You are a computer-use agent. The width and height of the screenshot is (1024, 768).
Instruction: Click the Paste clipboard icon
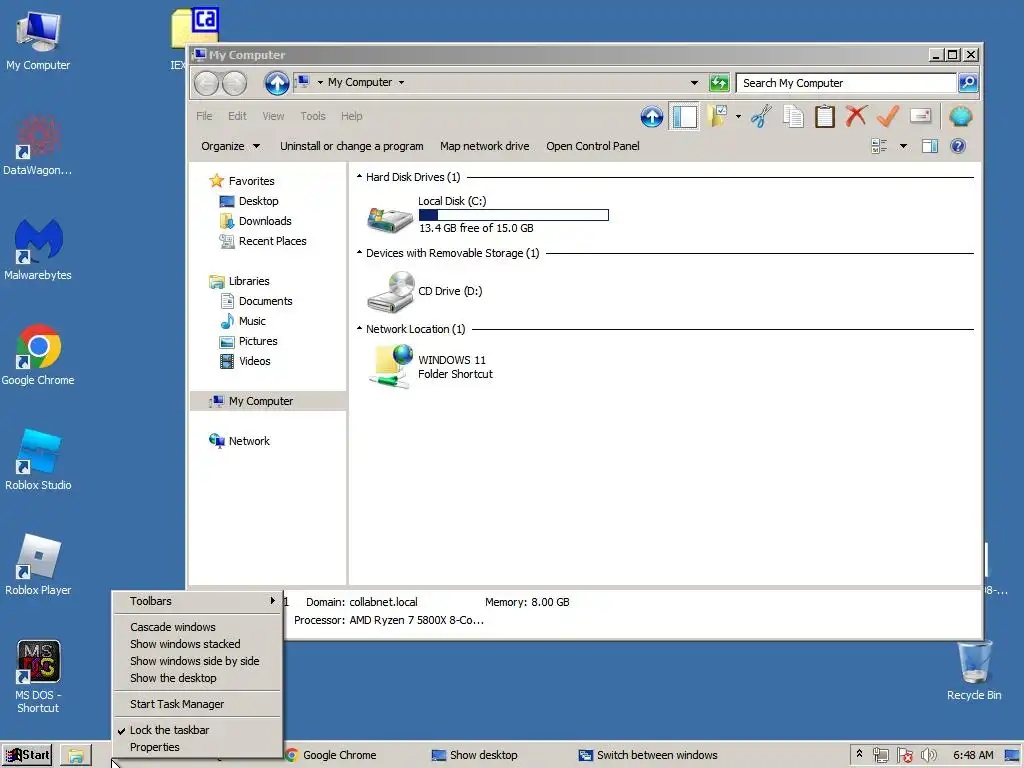pos(825,117)
